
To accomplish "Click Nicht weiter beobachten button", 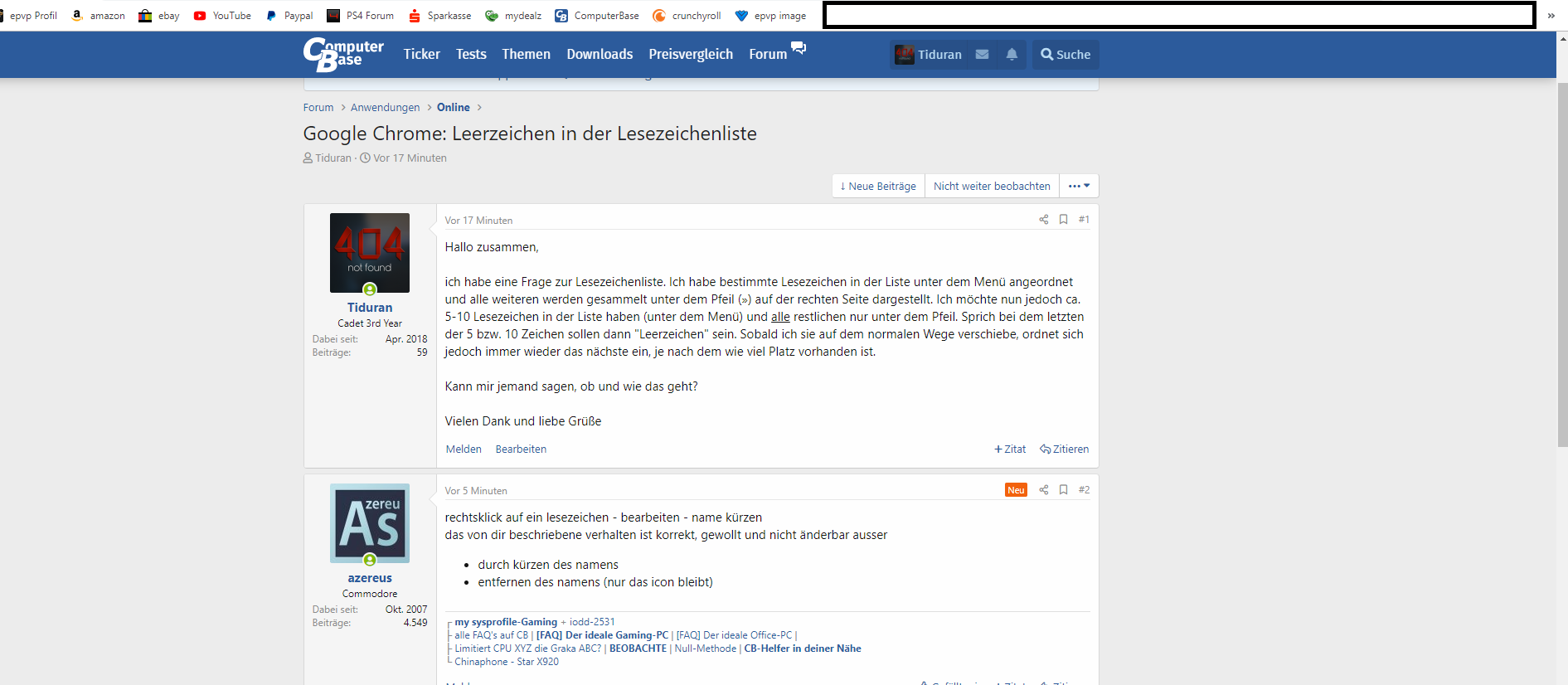I will pyautogui.click(x=992, y=186).
